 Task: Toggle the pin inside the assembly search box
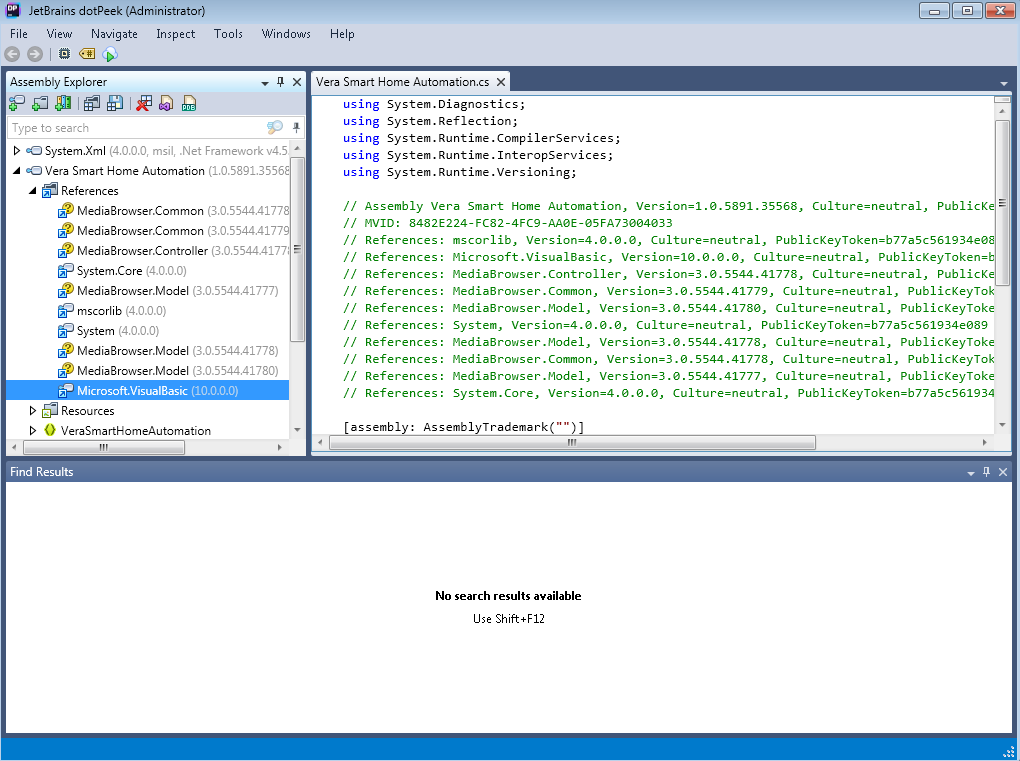coord(296,128)
